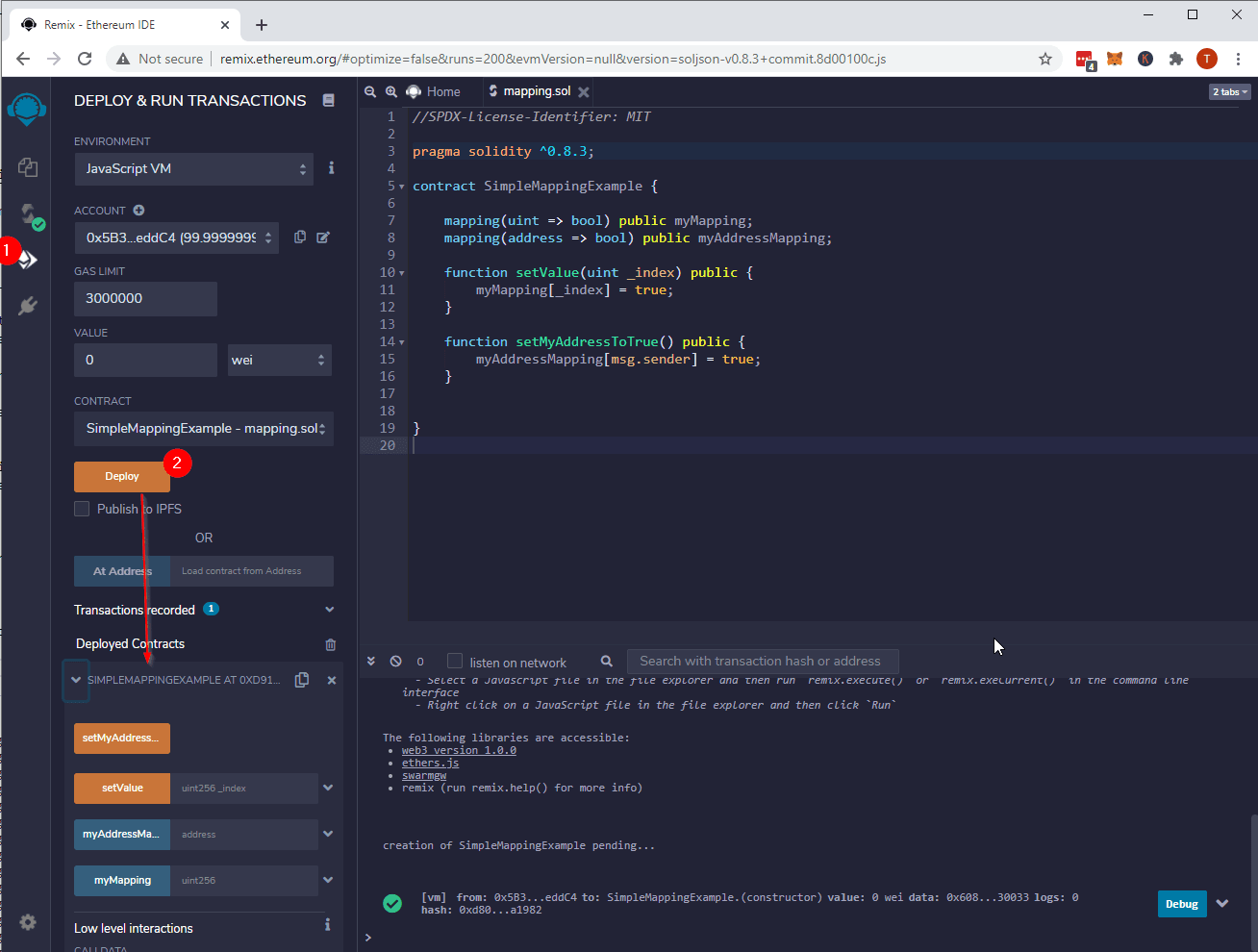Open the File explorers sidebar icon

click(x=28, y=167)
